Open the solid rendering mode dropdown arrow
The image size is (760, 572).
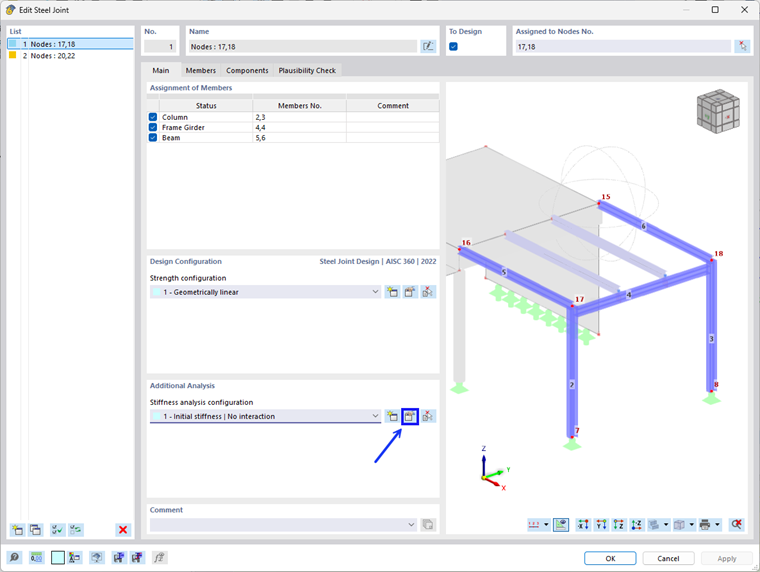[692, 524]
